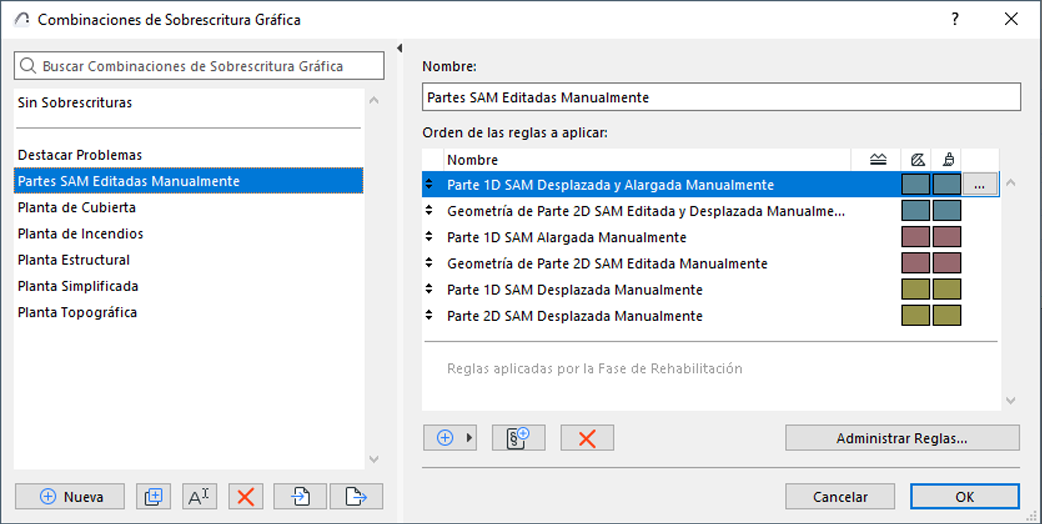Open the add rule dropdown button
This screenshot has width=1042, height=524.
coord(450,438)
